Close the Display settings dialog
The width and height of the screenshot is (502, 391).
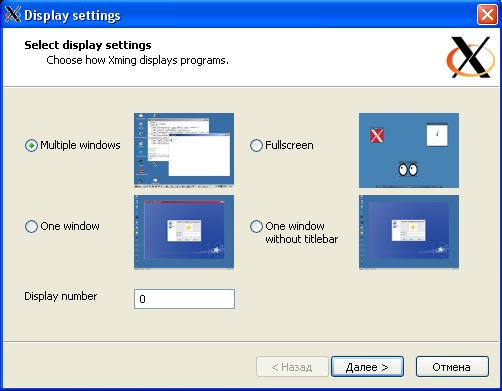pos(487,15)
